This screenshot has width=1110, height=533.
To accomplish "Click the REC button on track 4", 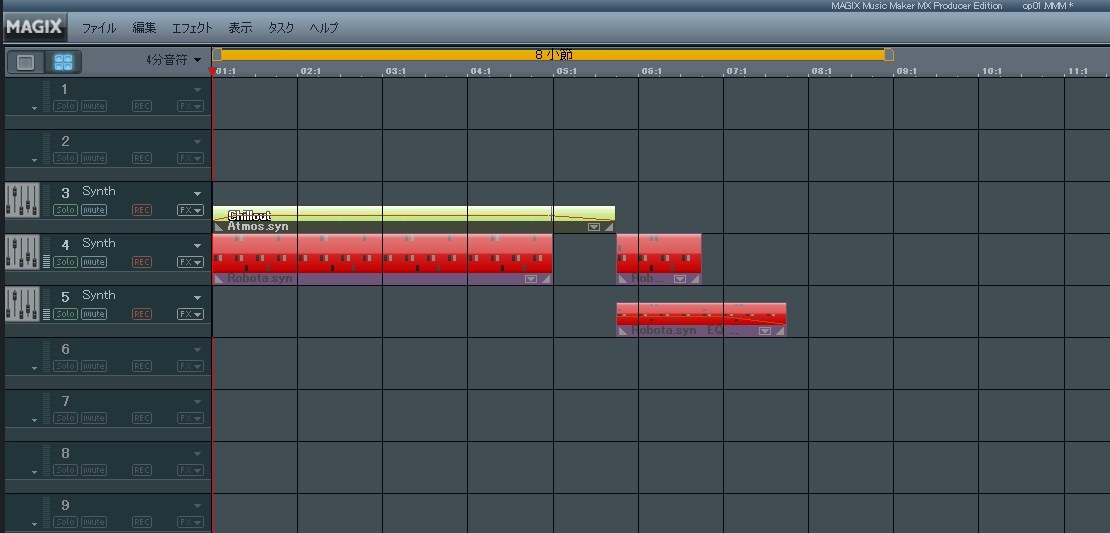I will click(142, 262).
